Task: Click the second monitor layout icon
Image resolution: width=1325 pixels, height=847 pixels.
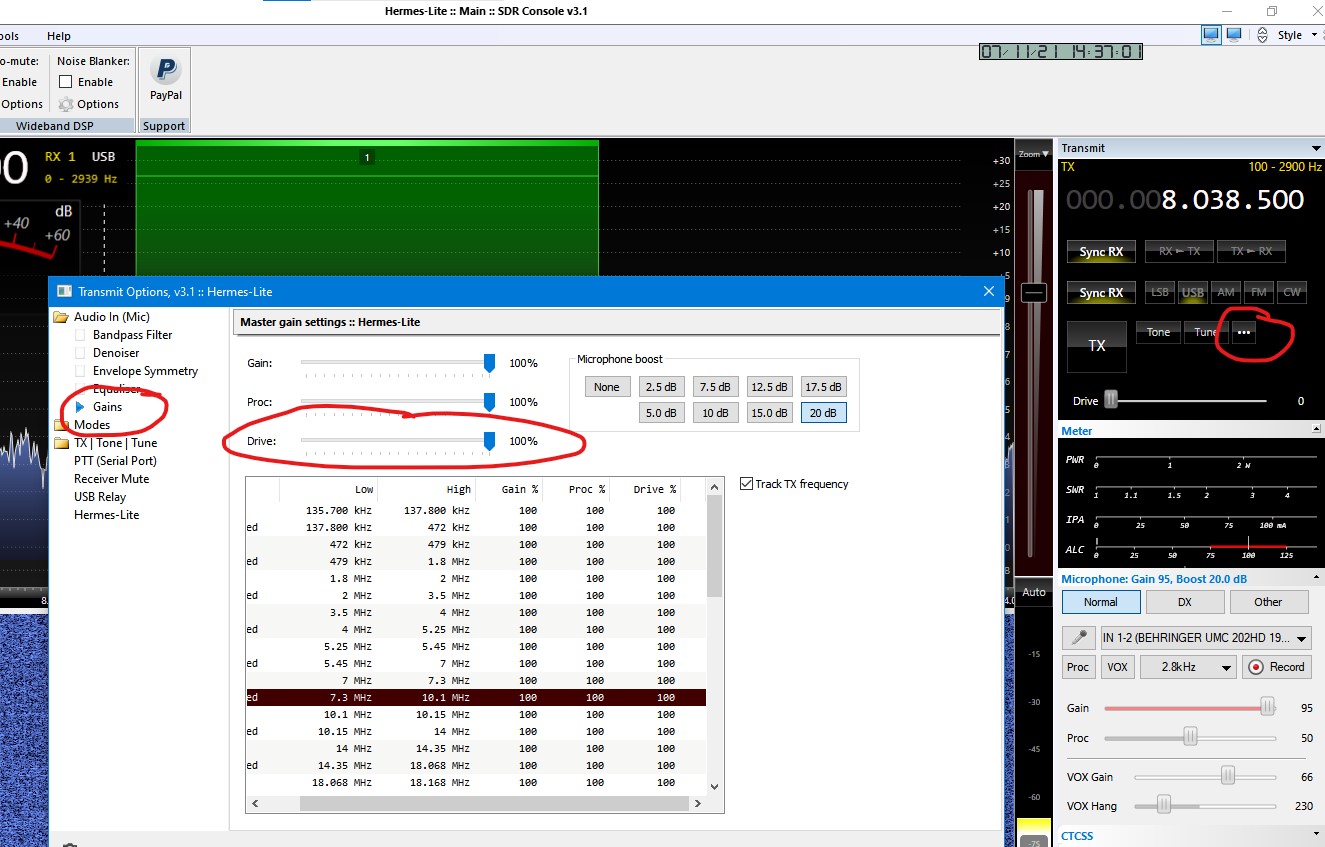Action: click(x=1234, y=35)
